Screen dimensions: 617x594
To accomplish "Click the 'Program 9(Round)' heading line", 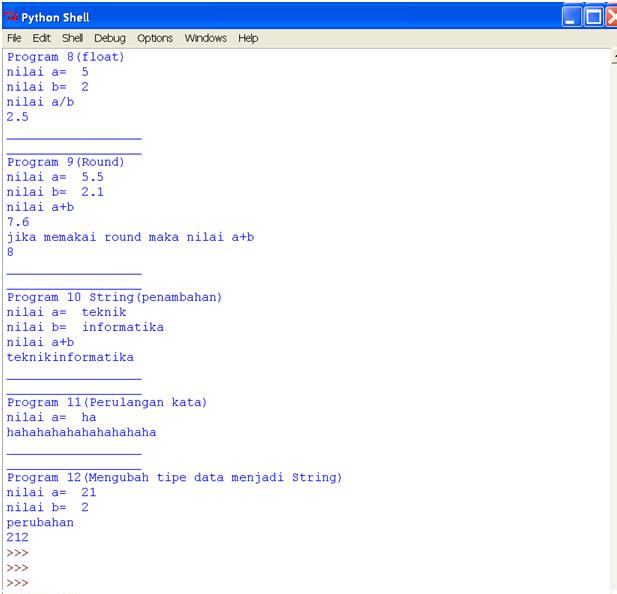I will [66, 162].
